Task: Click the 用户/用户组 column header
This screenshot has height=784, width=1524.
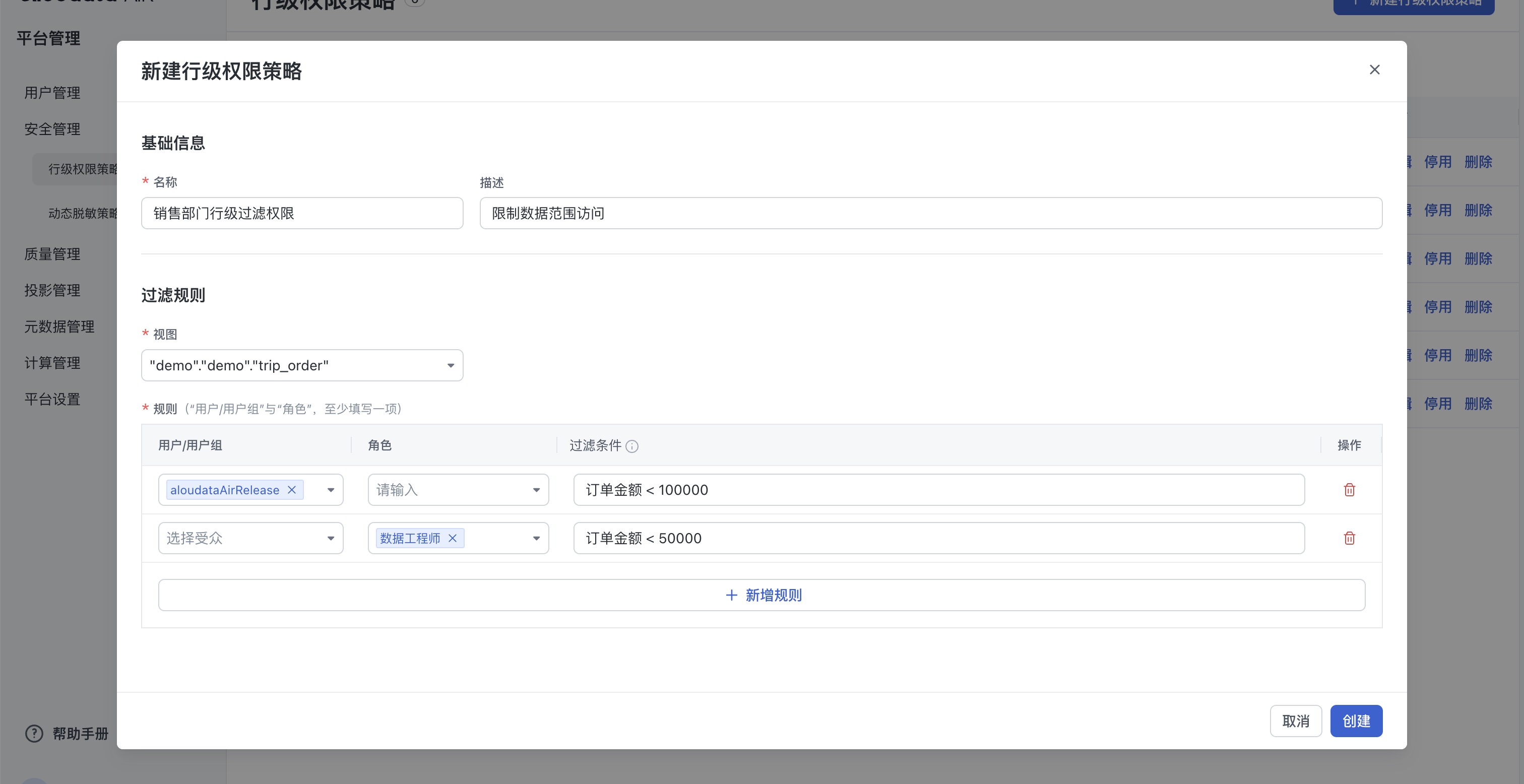Action: pyautogui.click(x=190, y=445)
